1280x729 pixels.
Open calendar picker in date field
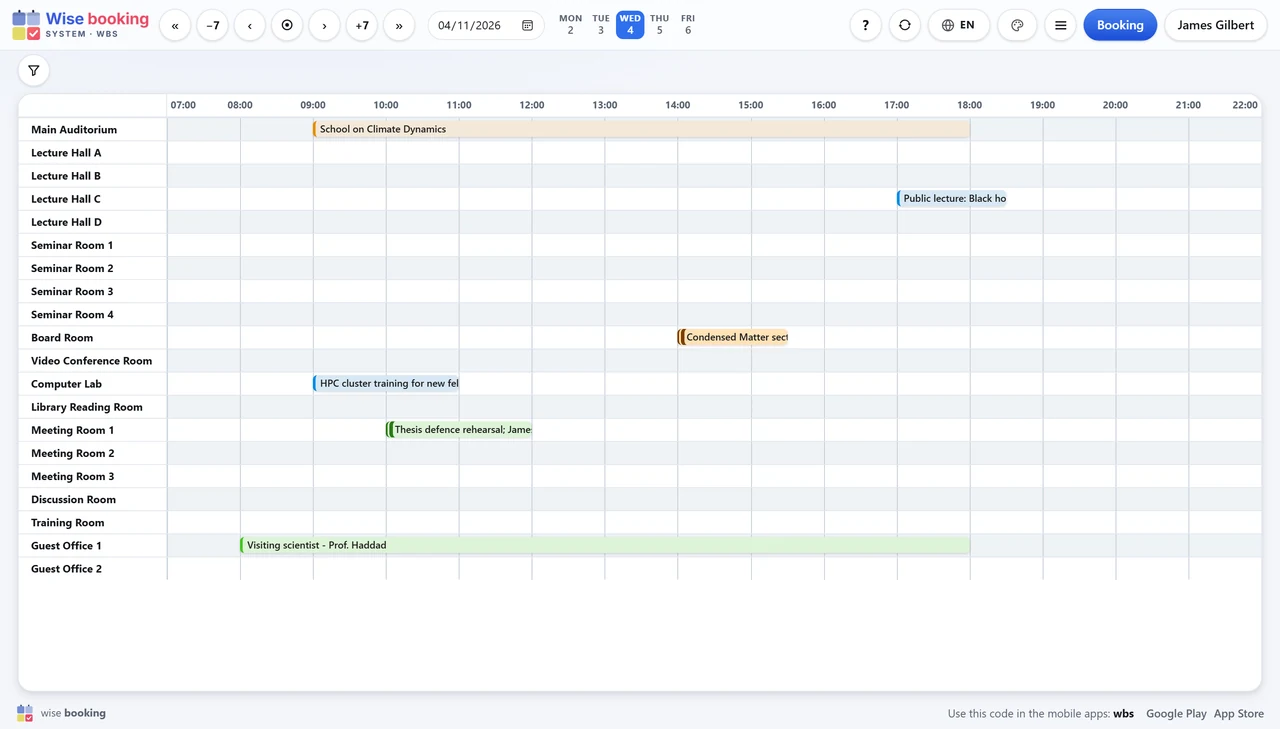pos(528,25)
